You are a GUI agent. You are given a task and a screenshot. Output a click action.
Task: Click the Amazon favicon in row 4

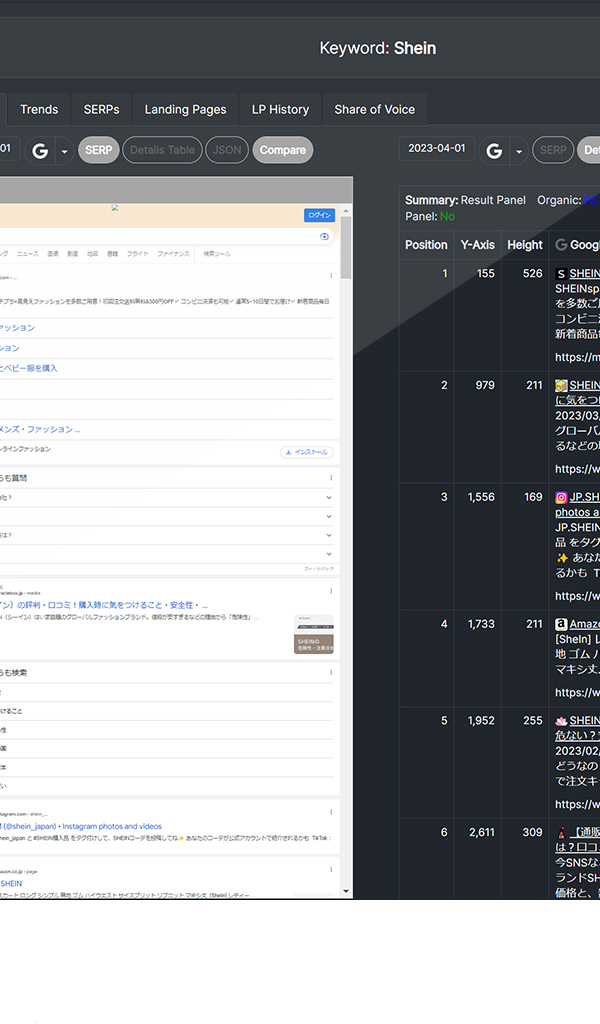(x=561, y=624)
